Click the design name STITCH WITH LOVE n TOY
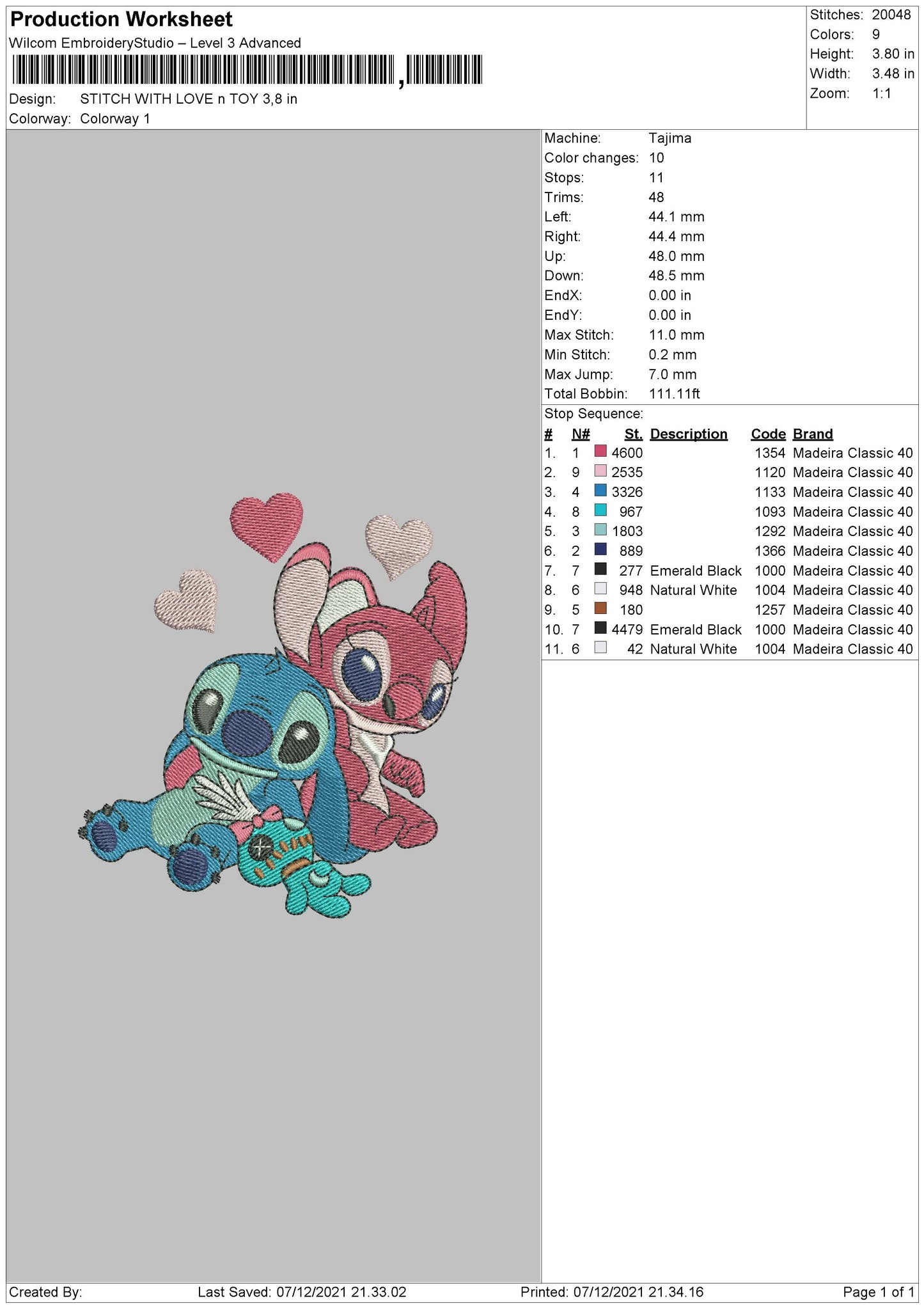This screenshot has width=924, height=1308. (188, 99)
